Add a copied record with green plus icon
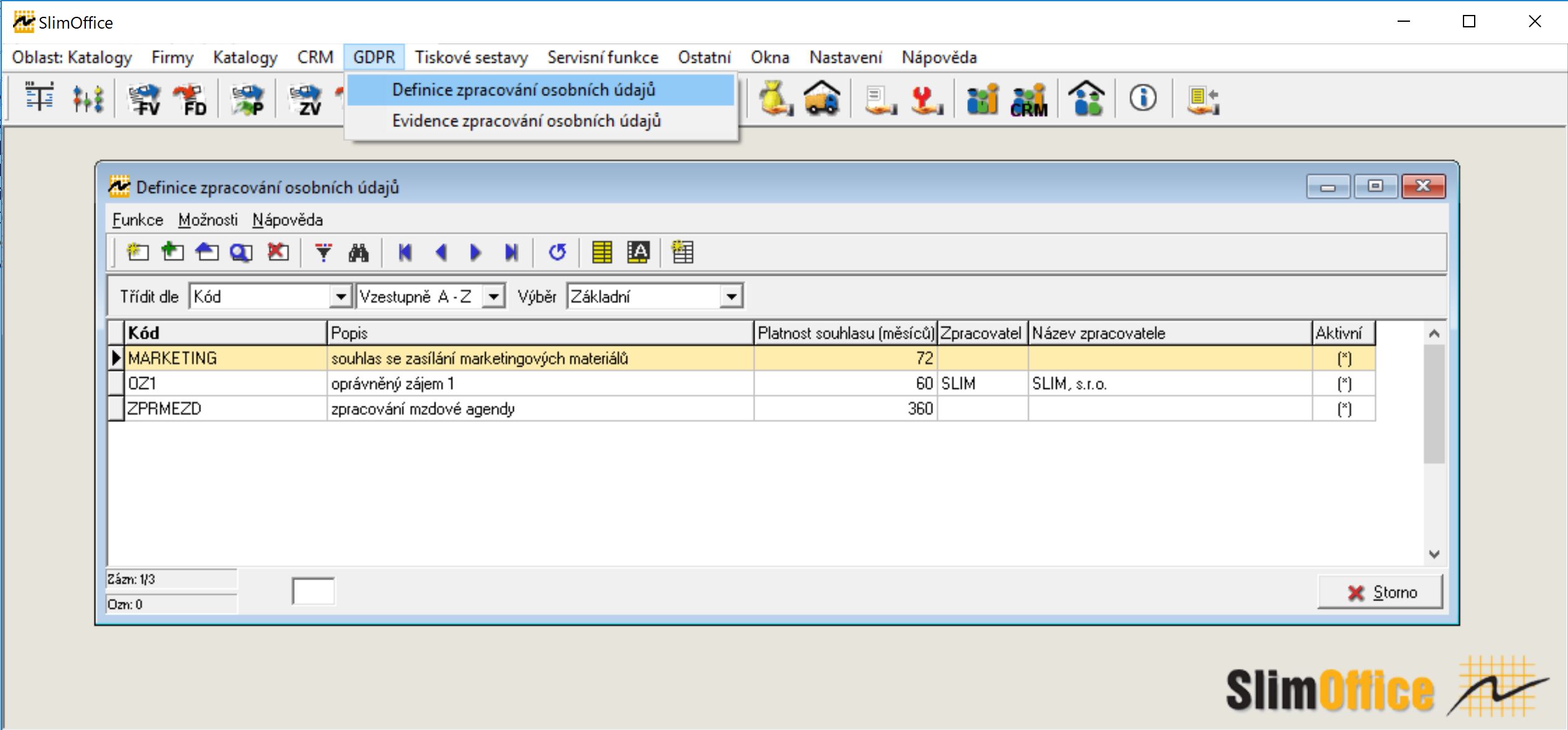Screen dimensions: 1568x730 tap(172, 252)
